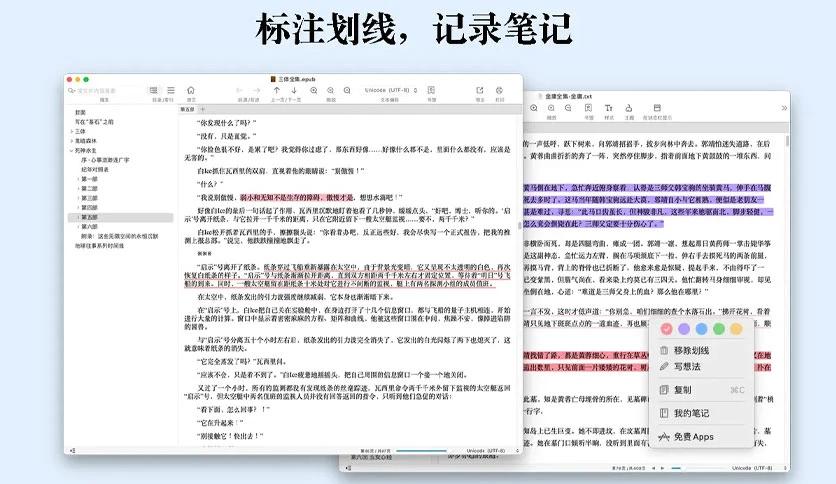This screenshot has width=836, height=484.
Task: Open the Tt style icon in txt window
Action: [609, 108]
